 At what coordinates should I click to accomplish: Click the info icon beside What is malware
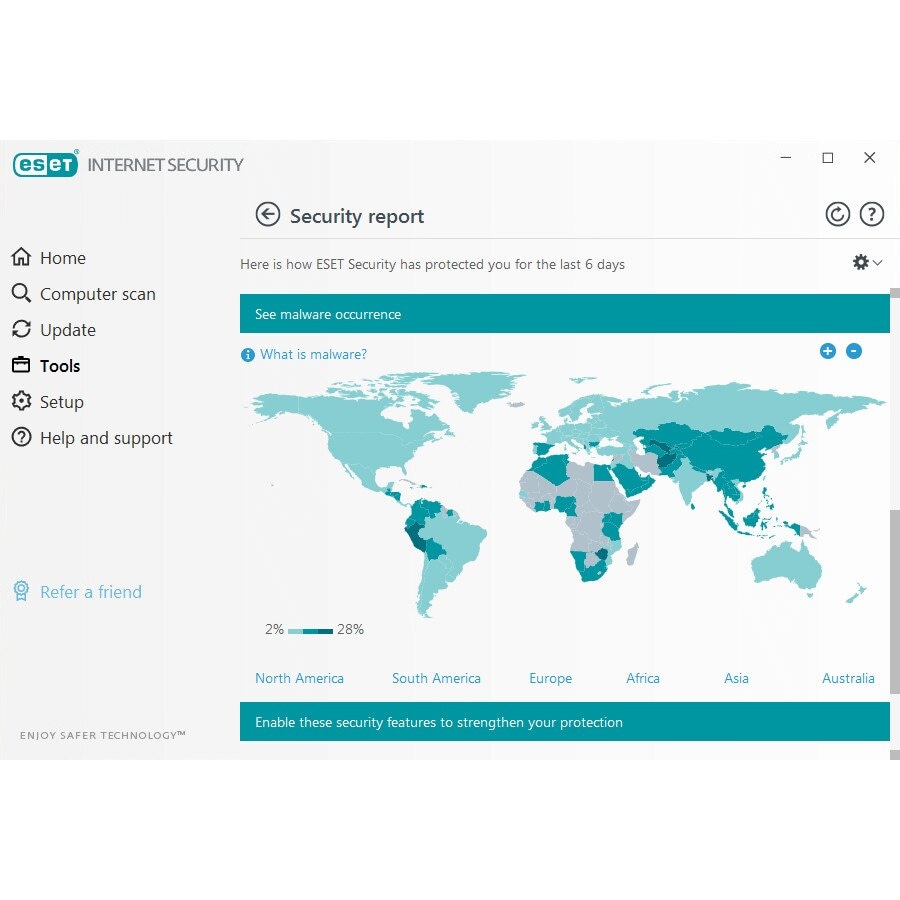coord(247,355)
